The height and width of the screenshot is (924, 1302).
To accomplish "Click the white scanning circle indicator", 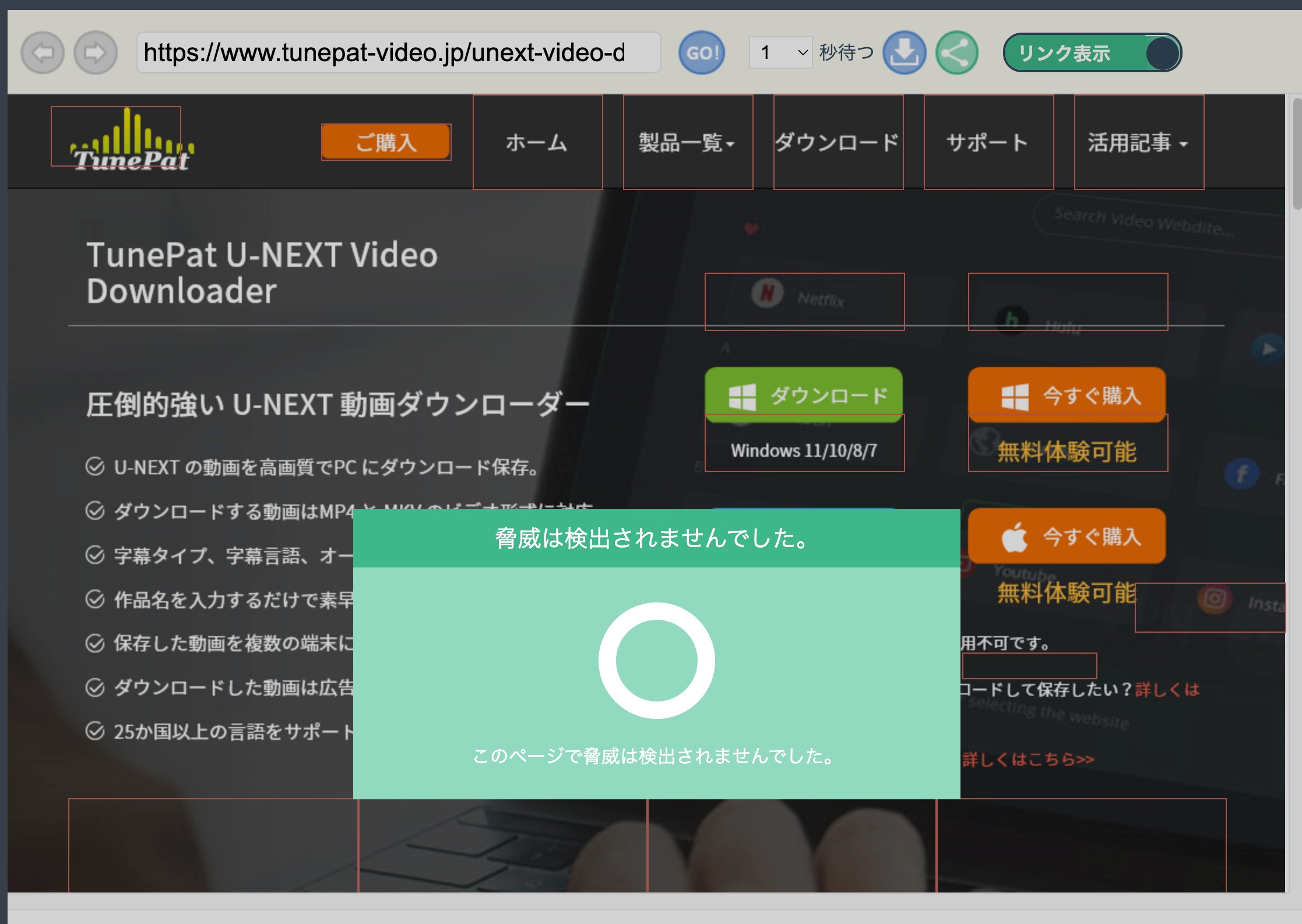I will tap(657, 661).
